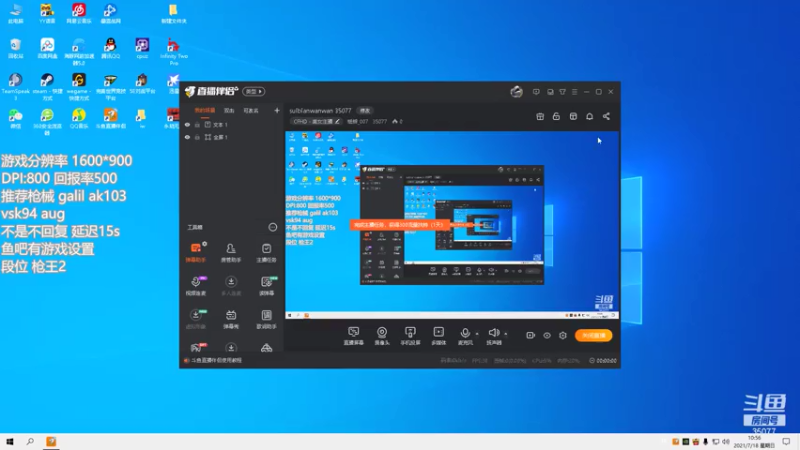Toggle visibility eye of 全屏 1 layer
Screen dimensions: 800x450
[x=187, y=137]
